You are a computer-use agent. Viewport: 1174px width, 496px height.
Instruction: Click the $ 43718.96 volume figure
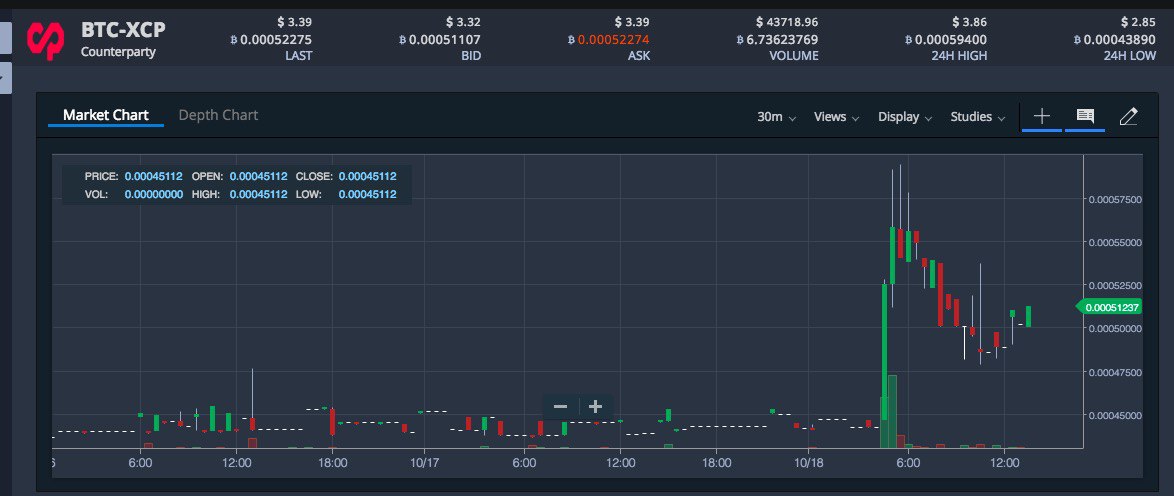(x=787, y=22)
